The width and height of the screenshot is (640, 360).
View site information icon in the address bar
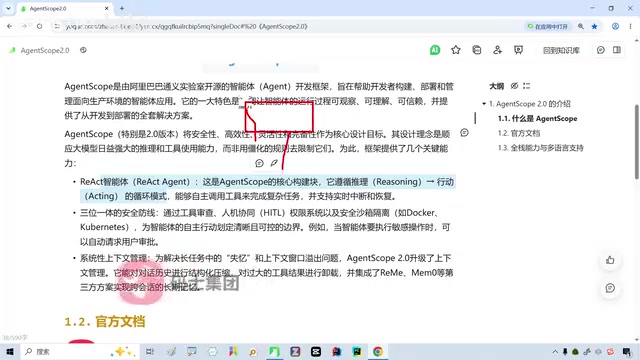[57, 26]
